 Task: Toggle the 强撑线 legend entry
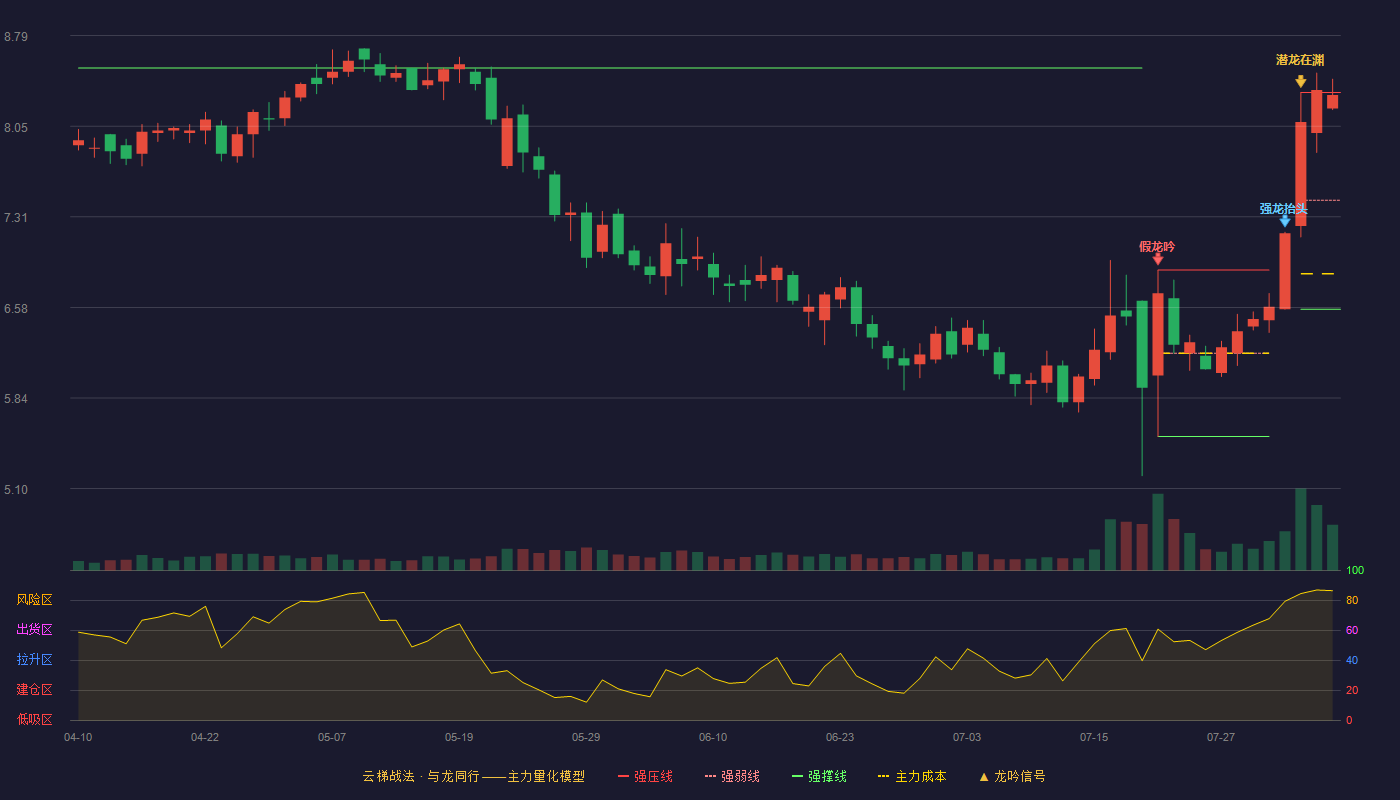click(x=819, y=776)
